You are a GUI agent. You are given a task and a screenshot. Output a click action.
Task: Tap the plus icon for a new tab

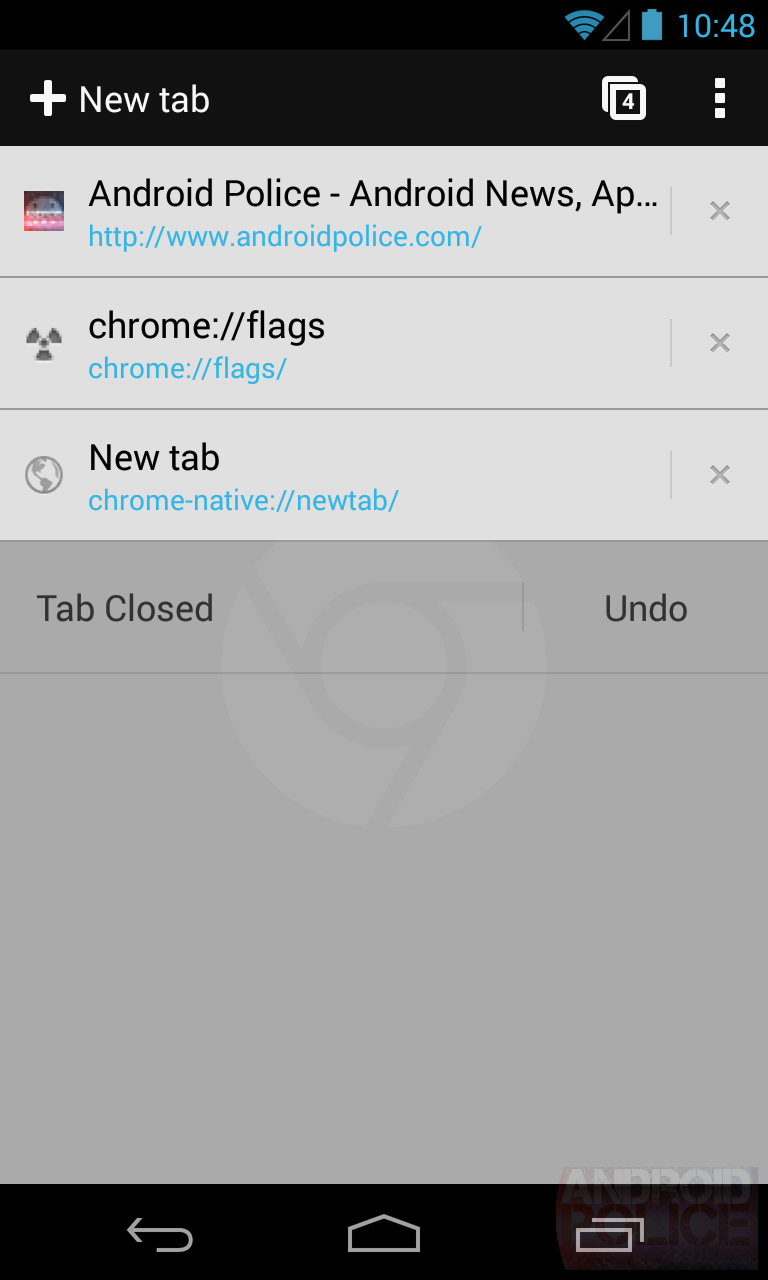pos(47,99)
